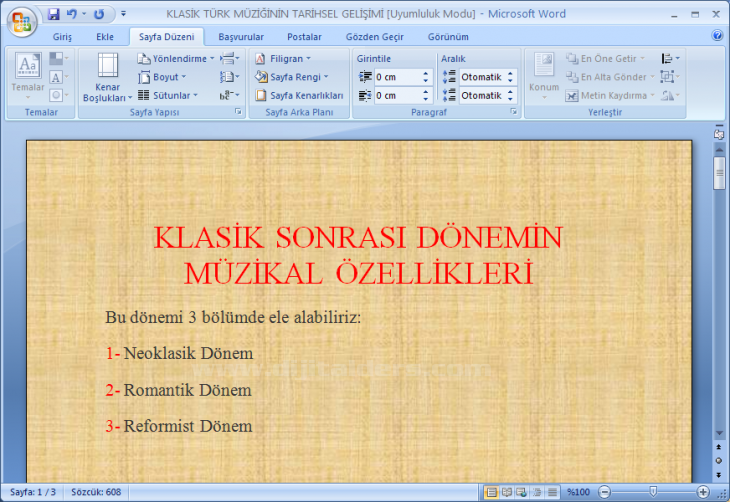Open Hyphenation icon in Sayfa Yapısı
This screenshot has width=730, height=502.
pos(230,95)
